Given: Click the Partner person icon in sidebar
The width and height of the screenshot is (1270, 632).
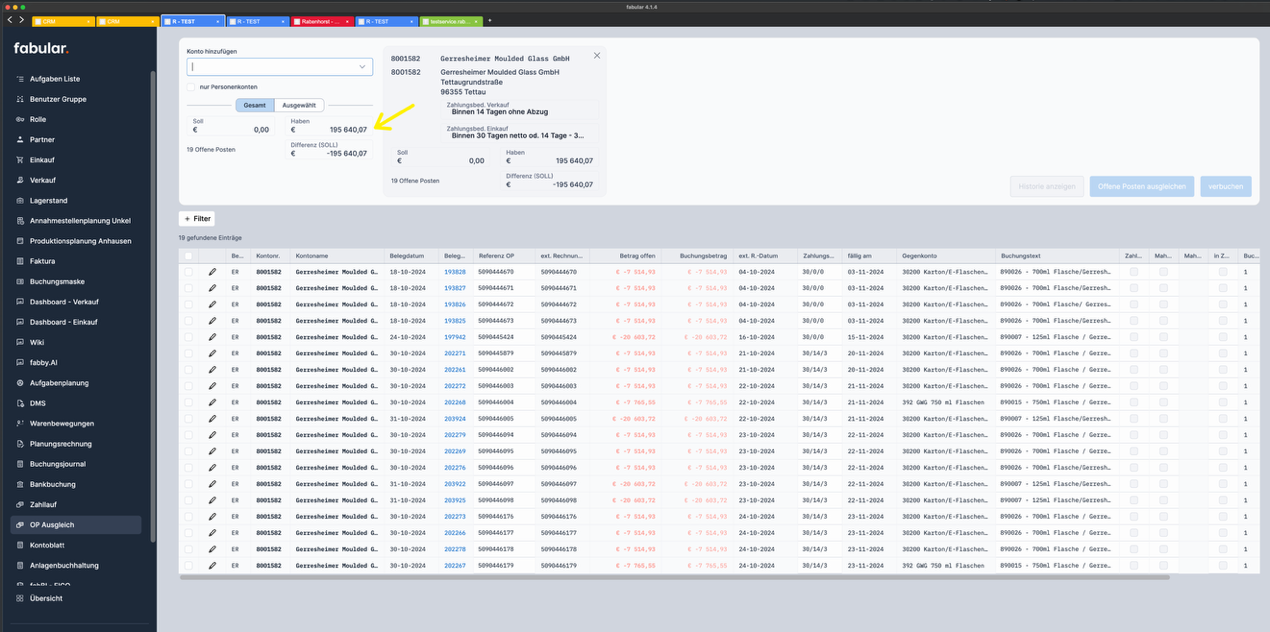Looking at the screenshot, I should 20,140.
